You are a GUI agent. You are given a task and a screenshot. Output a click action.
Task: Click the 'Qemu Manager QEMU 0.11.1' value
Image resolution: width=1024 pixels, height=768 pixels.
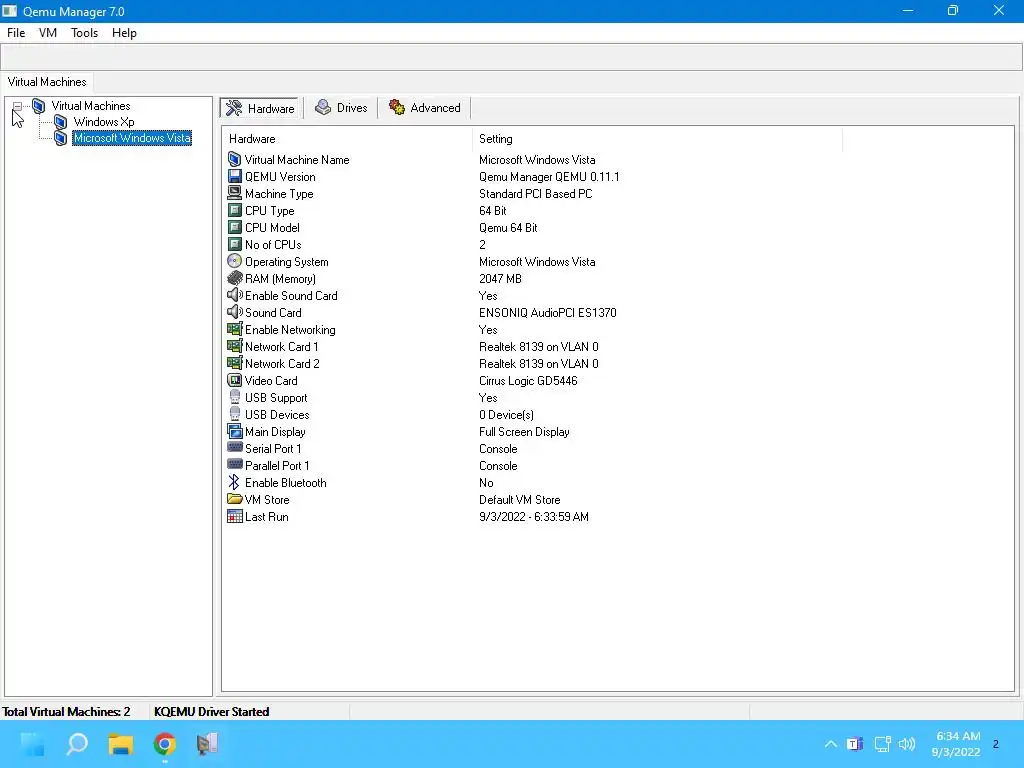(x=549, y=177)
